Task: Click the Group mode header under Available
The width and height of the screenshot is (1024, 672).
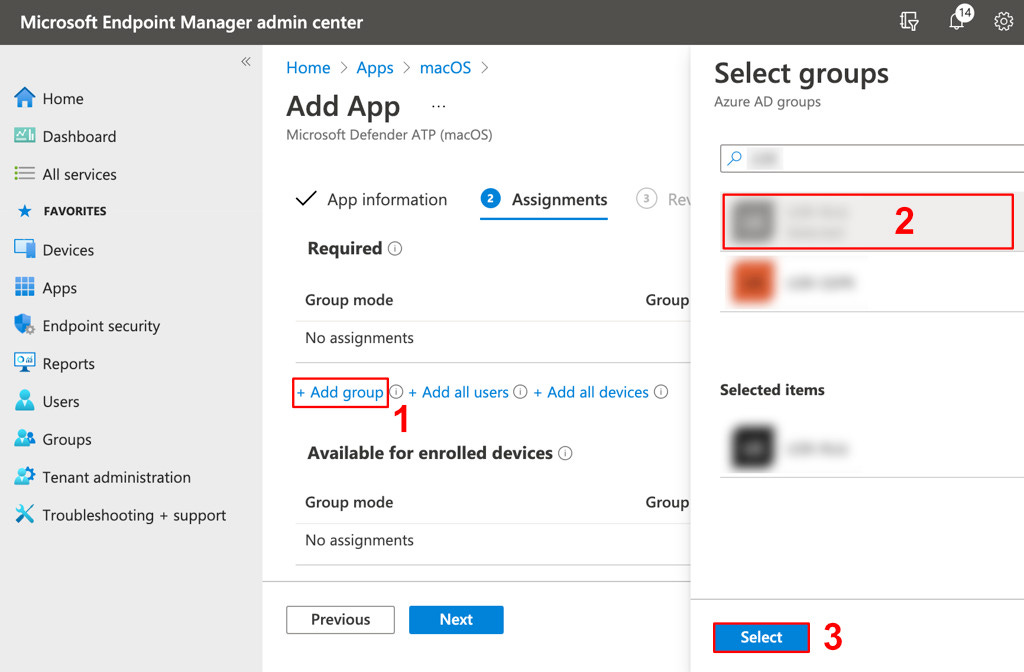Action: click(x=349, y=502)
